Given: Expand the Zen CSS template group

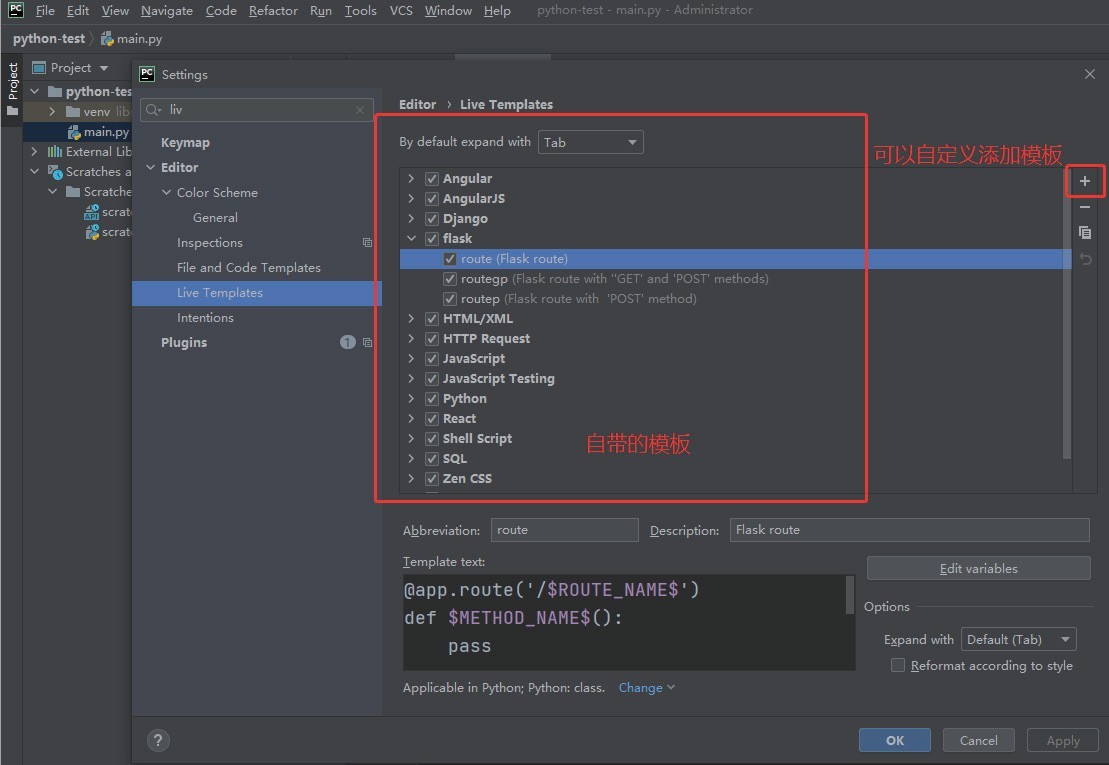Looking at the screenshot, I should (x=411, y=479).
